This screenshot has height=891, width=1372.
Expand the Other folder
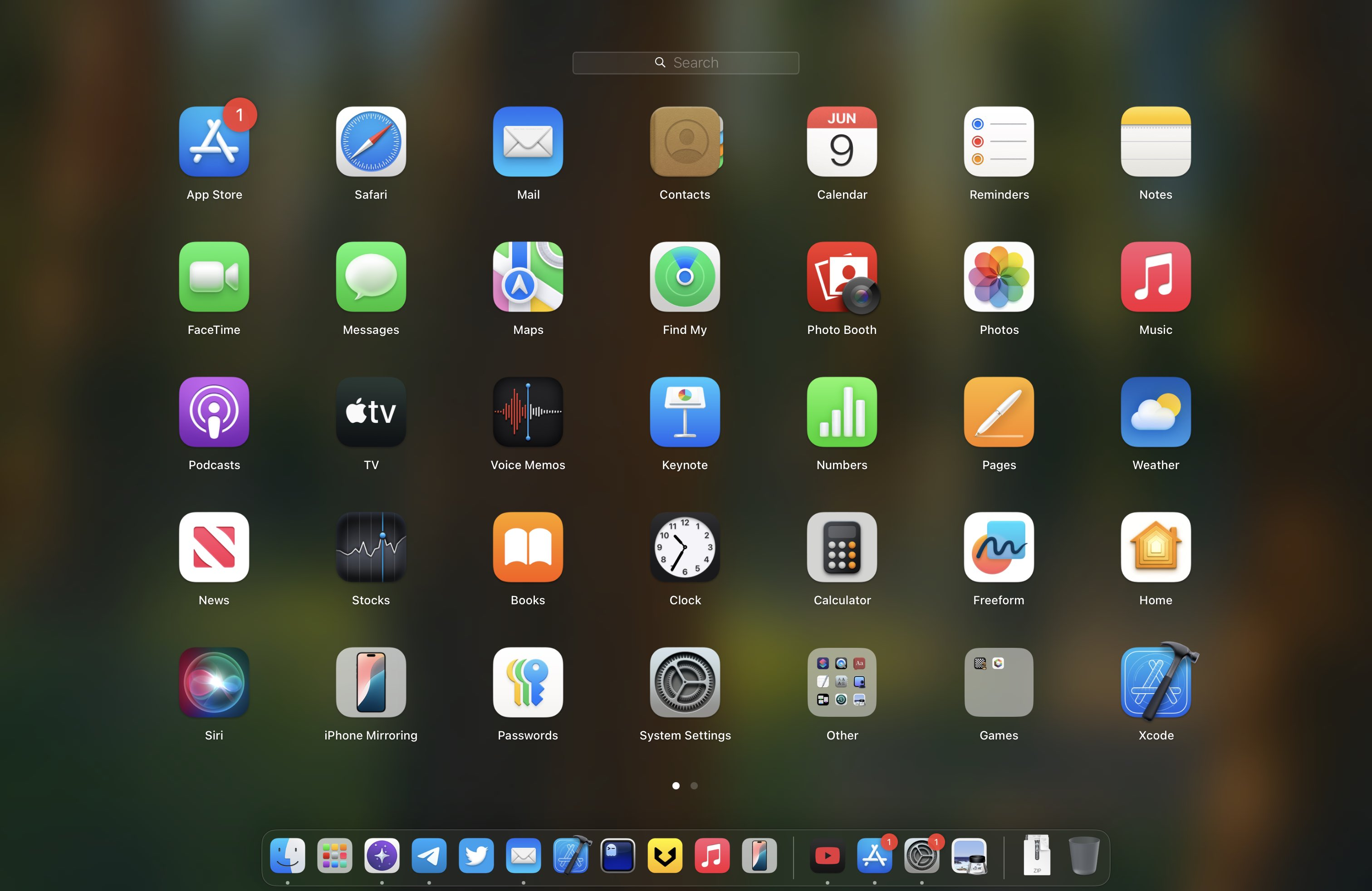842,682
